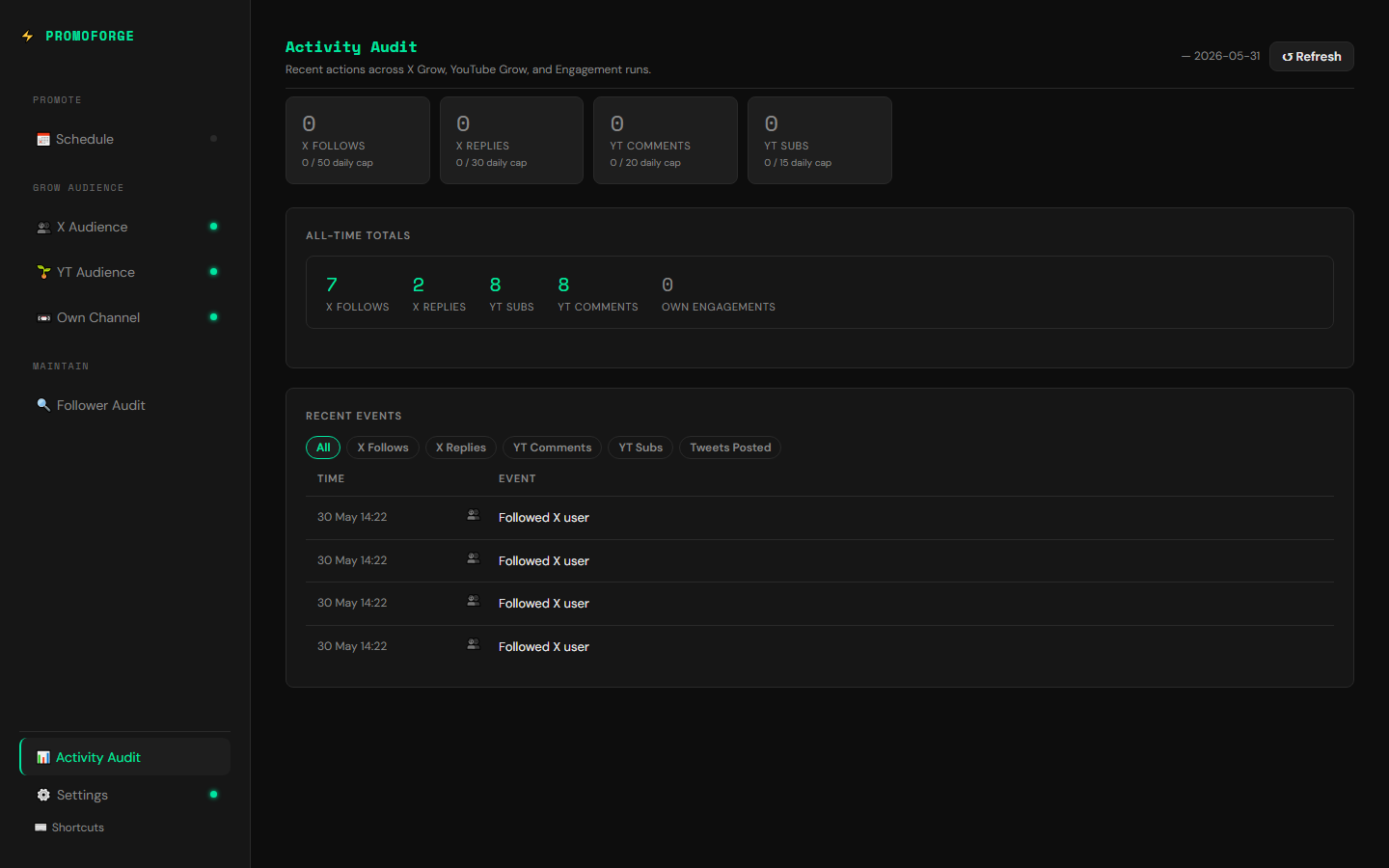
Task: Click the Time column header
Action: point(331,478)
